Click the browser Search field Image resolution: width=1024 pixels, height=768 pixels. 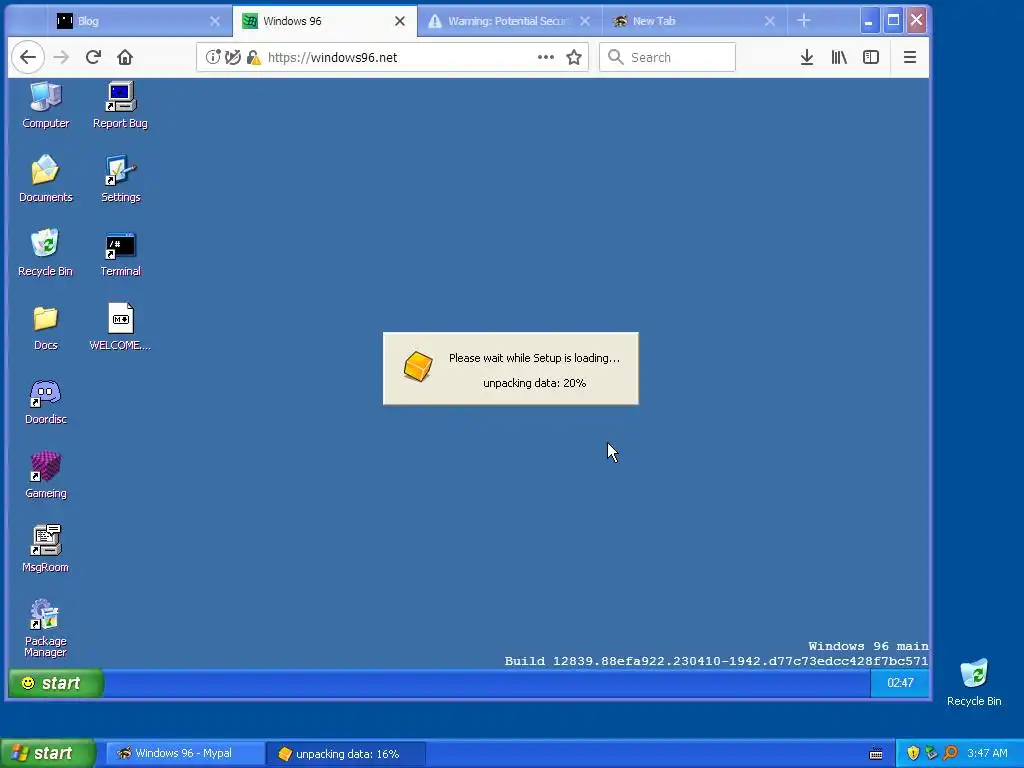click(x=667, y=57)
